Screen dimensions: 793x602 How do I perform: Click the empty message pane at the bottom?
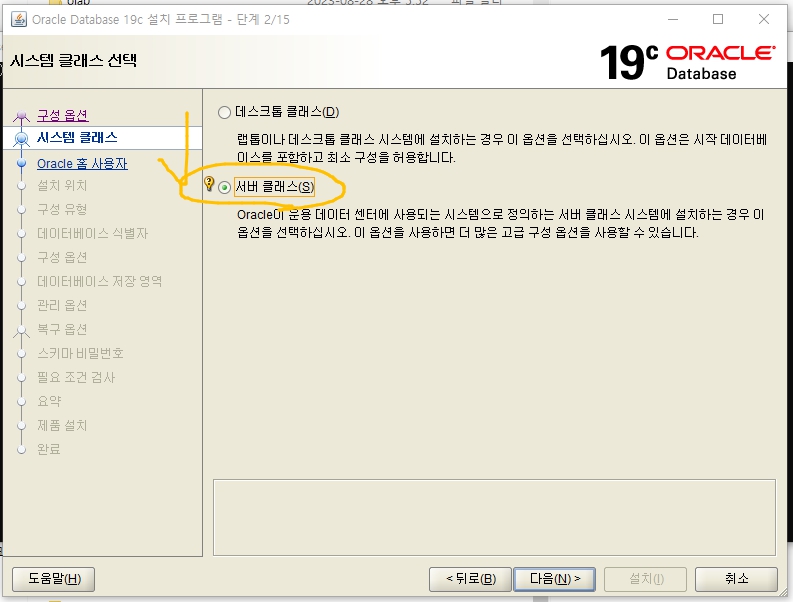pyautogui.click(x=494, y=518)
